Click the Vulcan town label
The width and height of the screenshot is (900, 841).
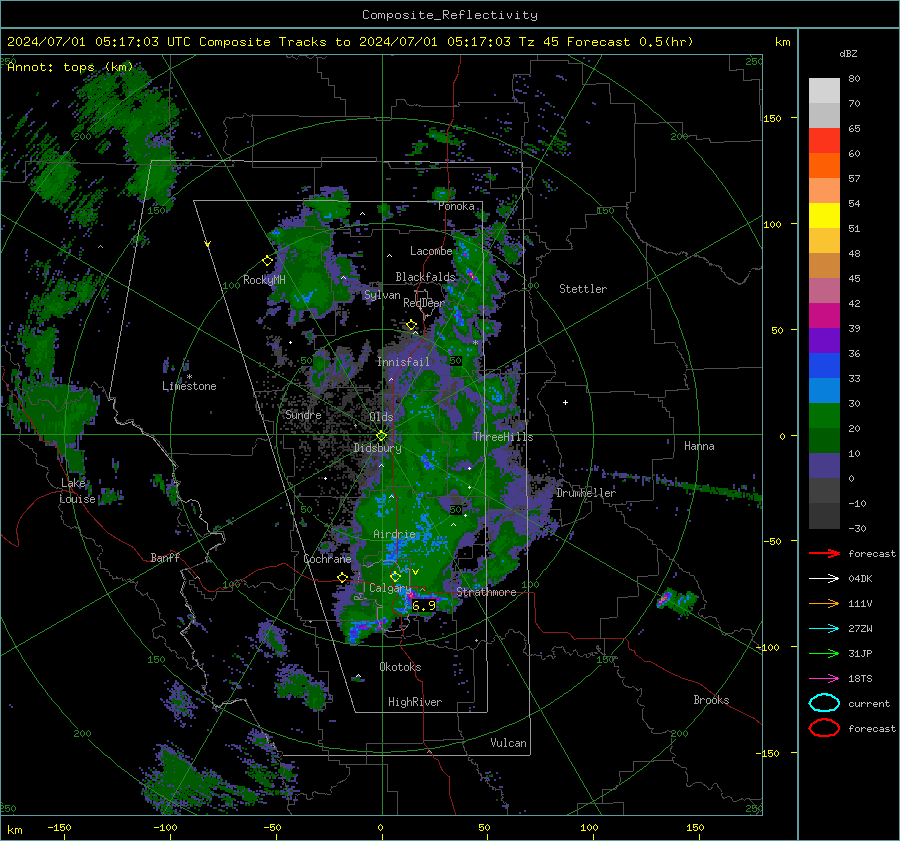508,743
